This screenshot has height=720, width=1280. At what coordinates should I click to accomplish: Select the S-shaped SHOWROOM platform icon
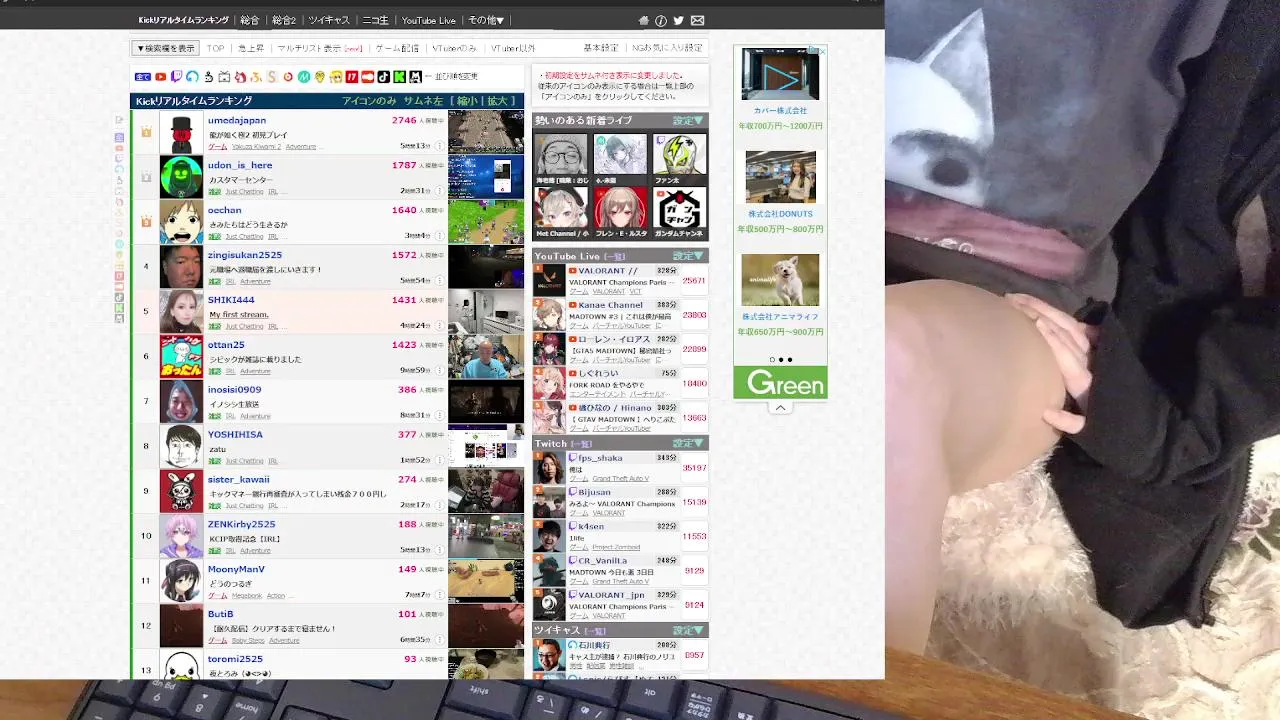(x=272, y=77)
